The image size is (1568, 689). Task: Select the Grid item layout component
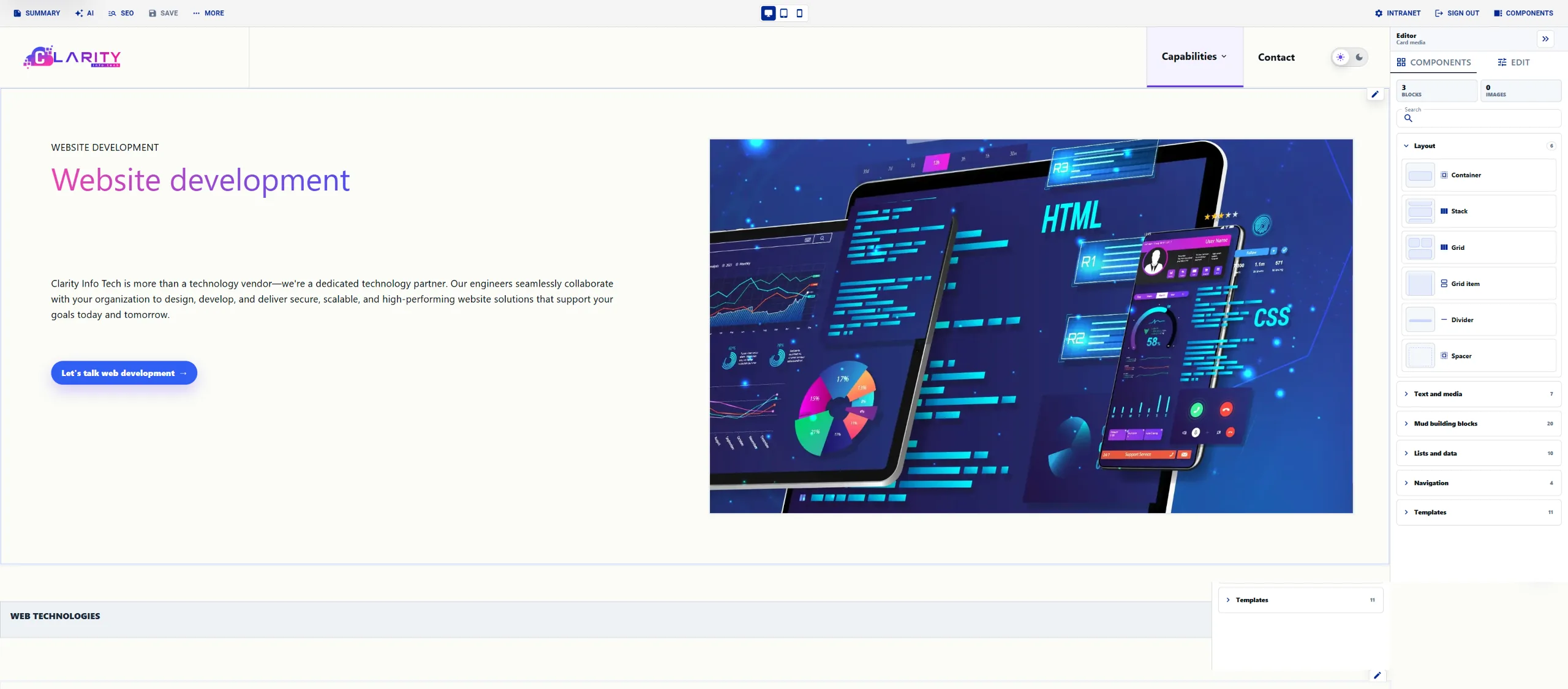[x=1479, y=284]
